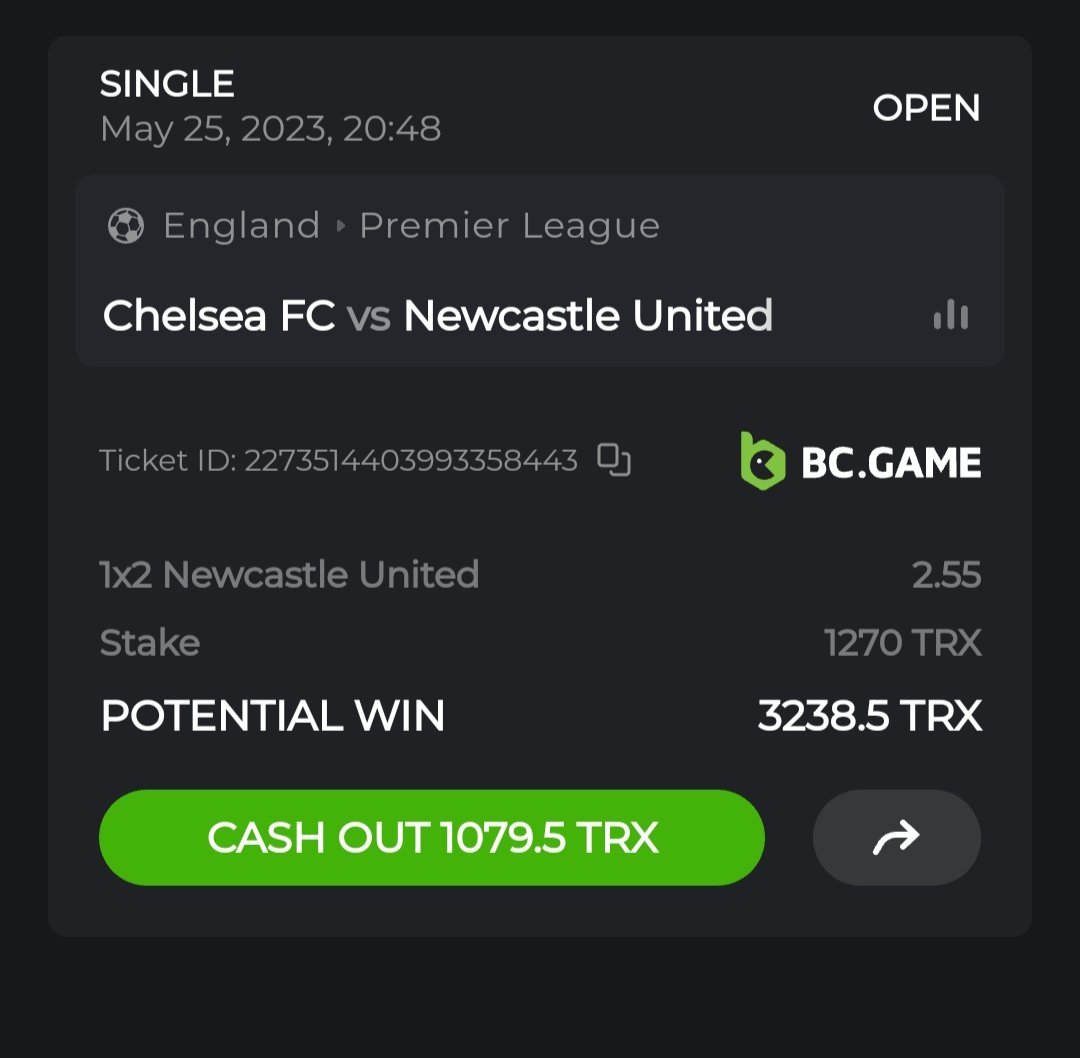This screenshot has height=1058, width=1080.
Task: Click the 2.55 odds value
Action: pyautogui.click(x=946, y=575)
